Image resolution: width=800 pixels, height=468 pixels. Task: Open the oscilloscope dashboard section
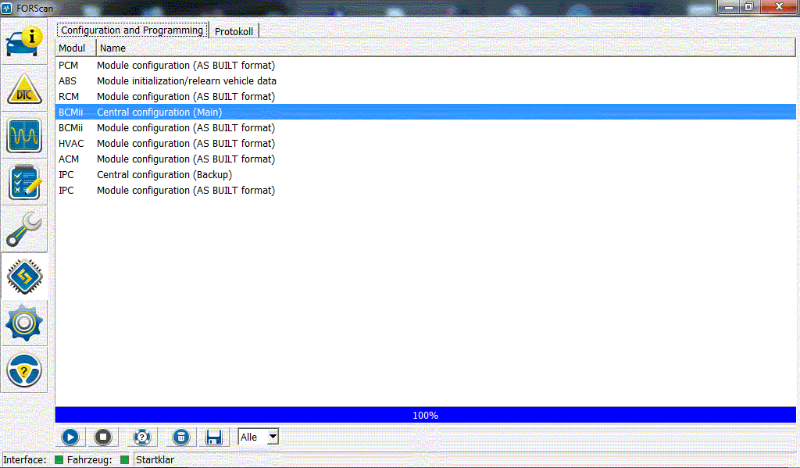point(25,136)
